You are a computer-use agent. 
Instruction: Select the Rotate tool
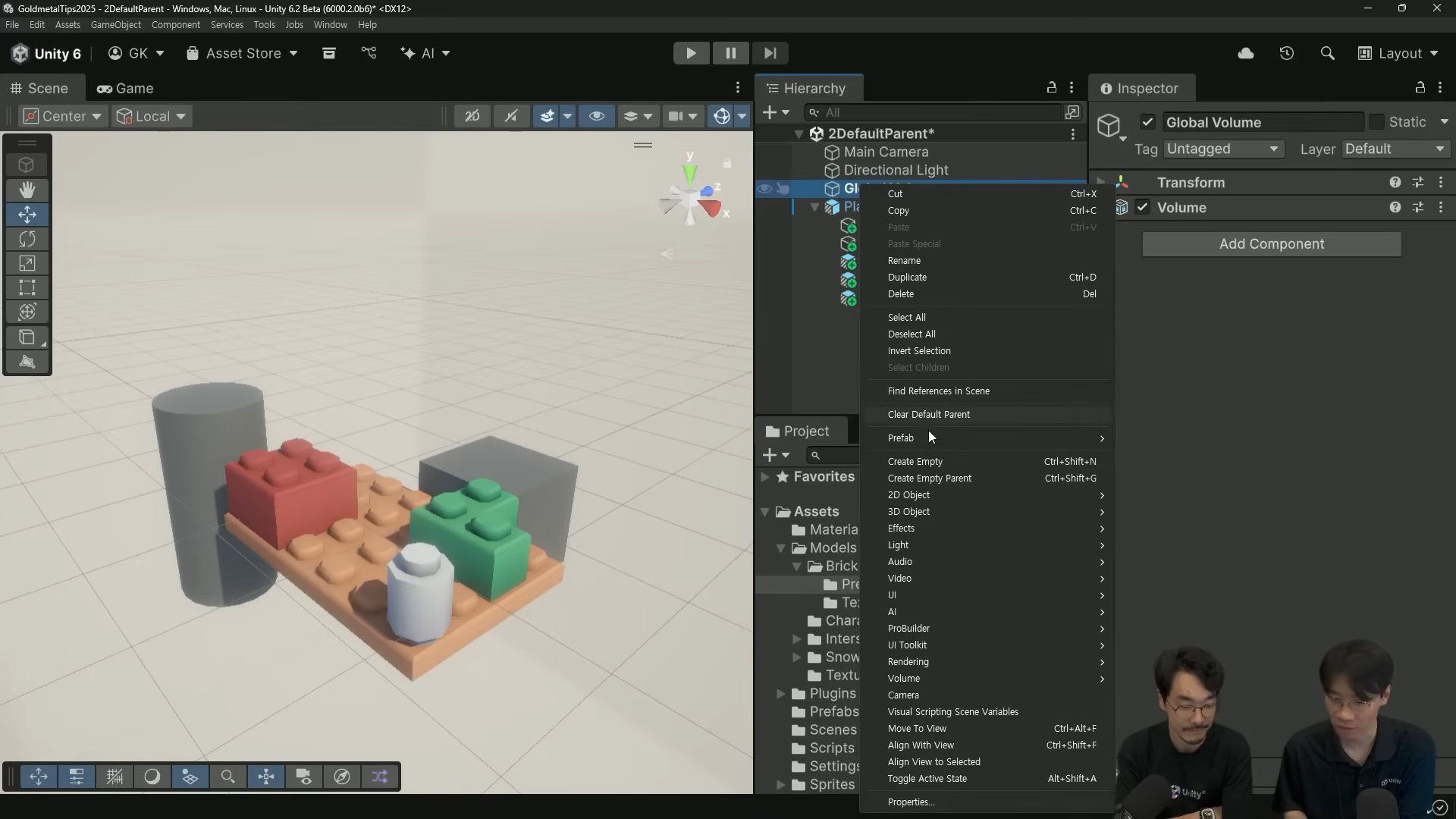[x=27, y=239]
